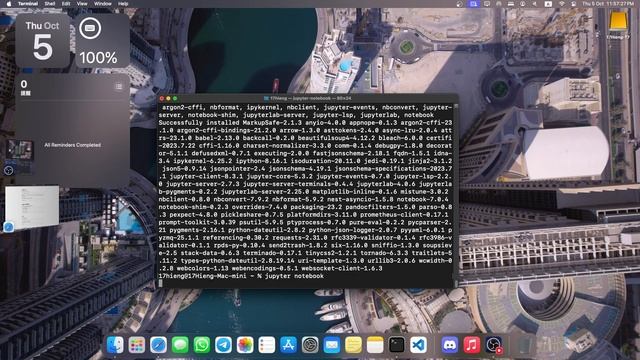Open the View menu
Image resolution: width=640 pixels, height=360 pixels.
coord(82,4)
